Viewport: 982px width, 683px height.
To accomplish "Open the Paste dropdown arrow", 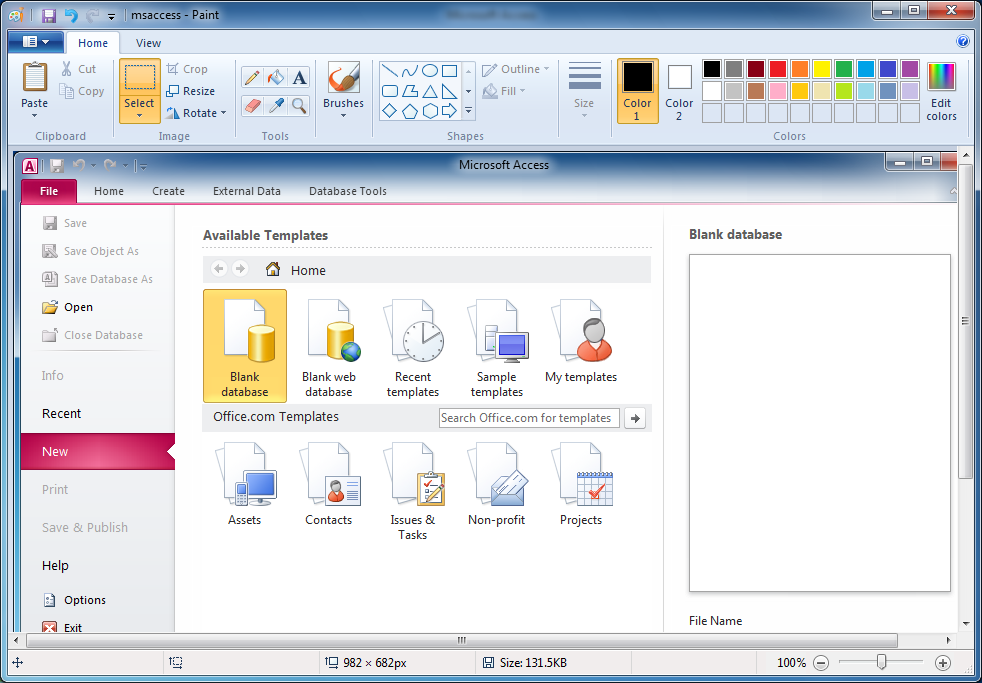I will (x=35, y=116).
